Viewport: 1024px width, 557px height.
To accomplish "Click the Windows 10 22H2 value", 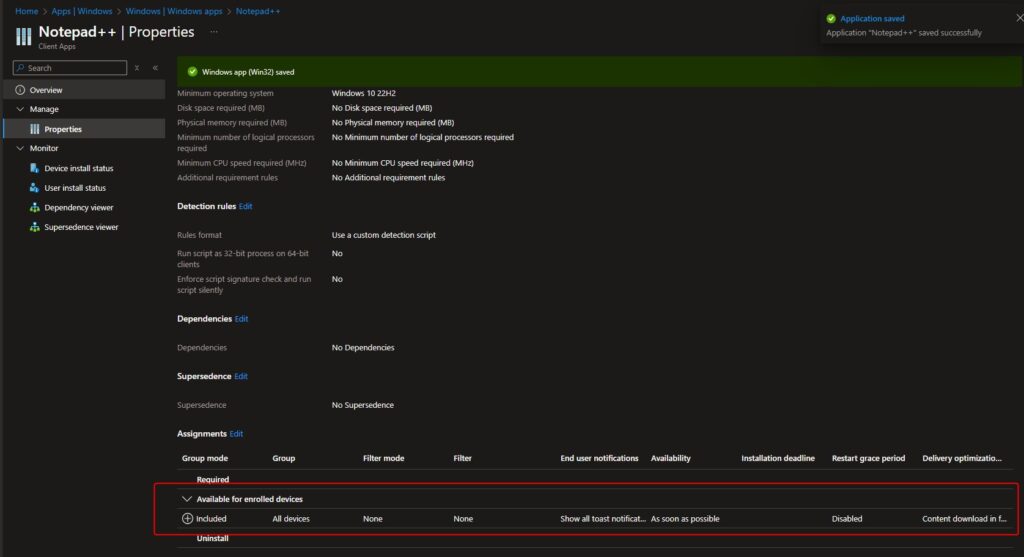I will coord(364,93).
